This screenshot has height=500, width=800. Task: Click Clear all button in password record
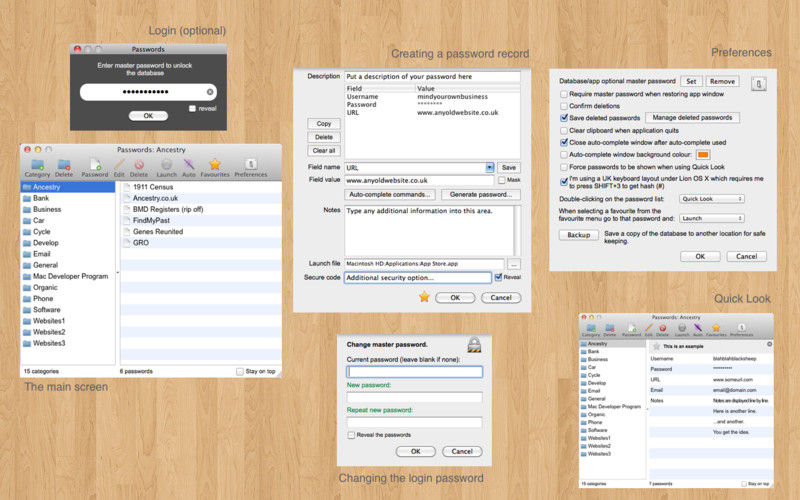[x=324, y=151]
